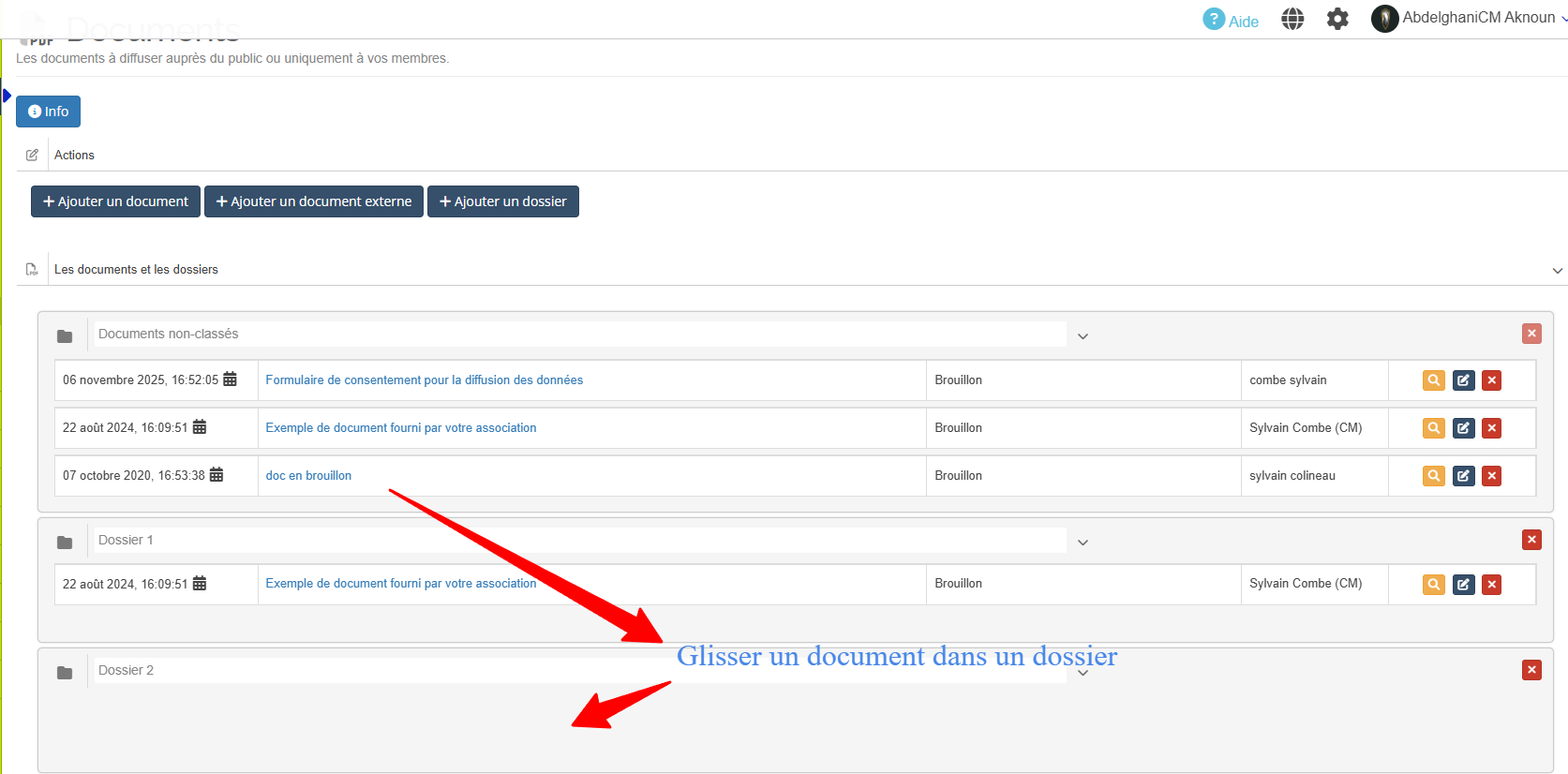The width and height of the screenshot is (1568, 774).
Task: Collapse the Documents non-classés folder
Action: [1083, 336]
